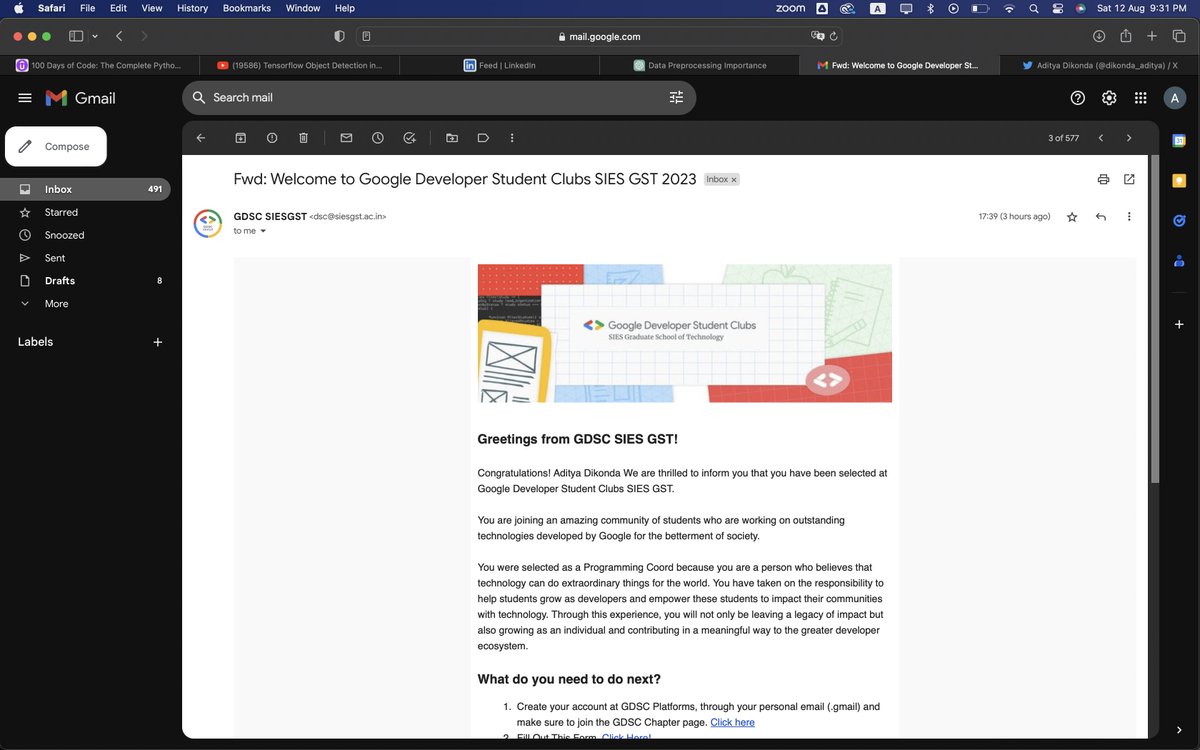
Task: Open more options beside the reply arrow
Action: (x=1129, y=217)
